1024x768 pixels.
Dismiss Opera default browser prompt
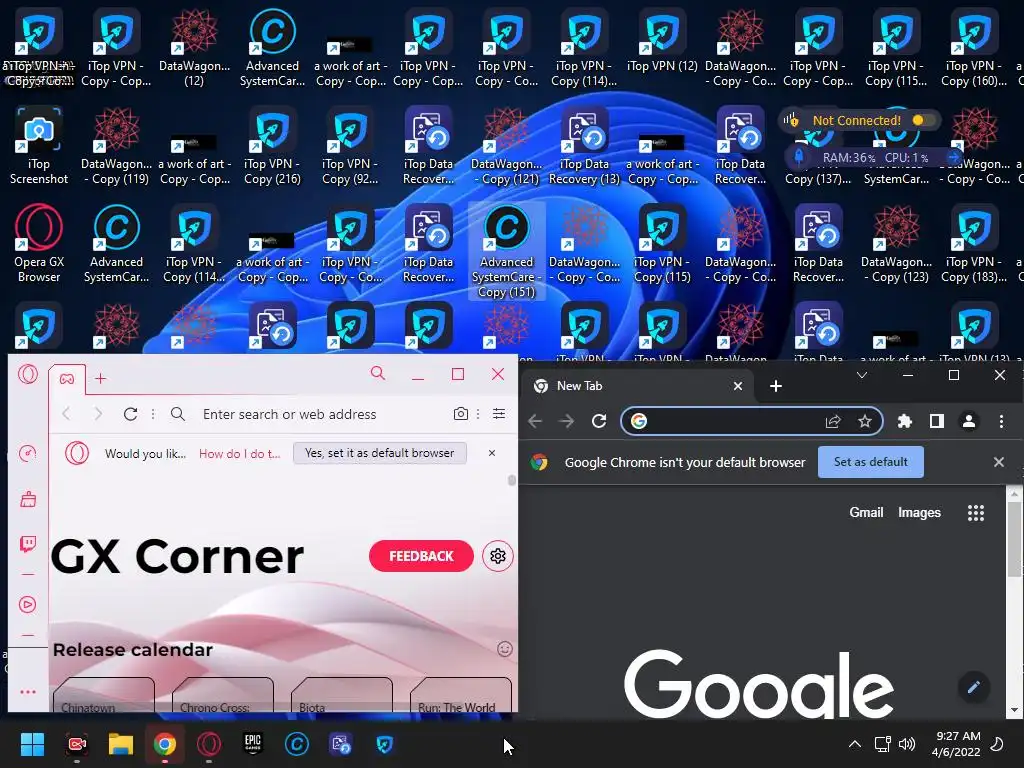tap(492, 453)
